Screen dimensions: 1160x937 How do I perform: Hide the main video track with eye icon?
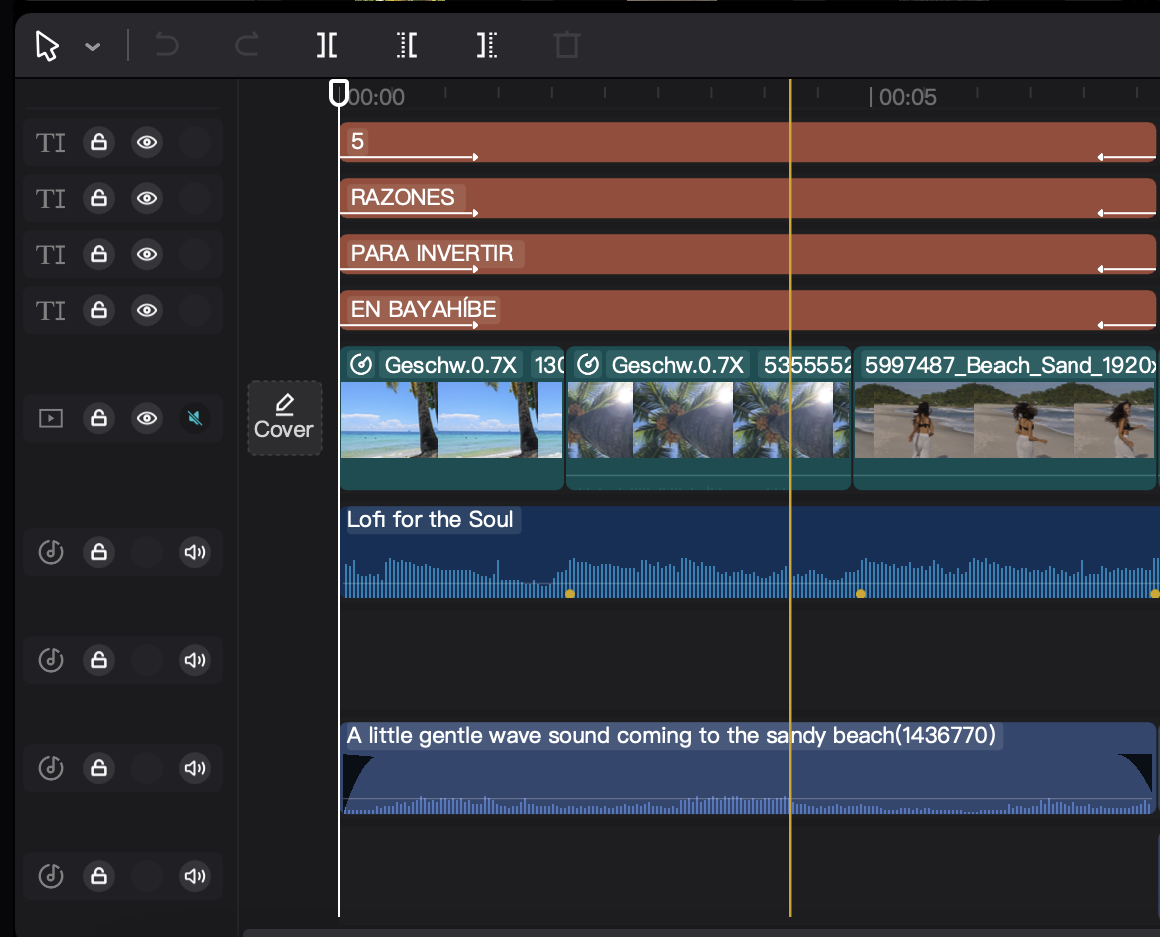148,418
